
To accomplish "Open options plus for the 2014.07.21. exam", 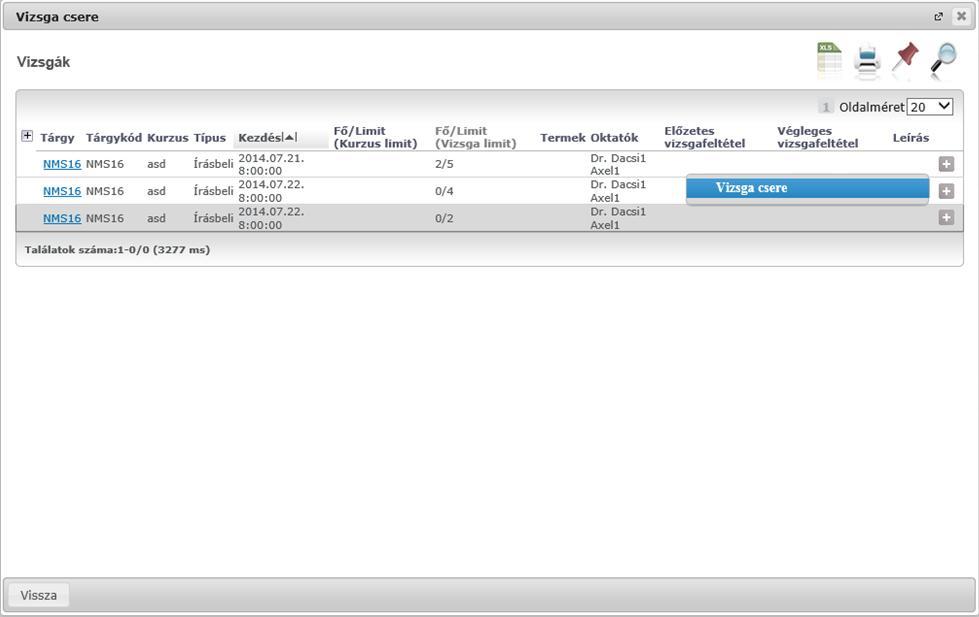I will click(946, 164).
